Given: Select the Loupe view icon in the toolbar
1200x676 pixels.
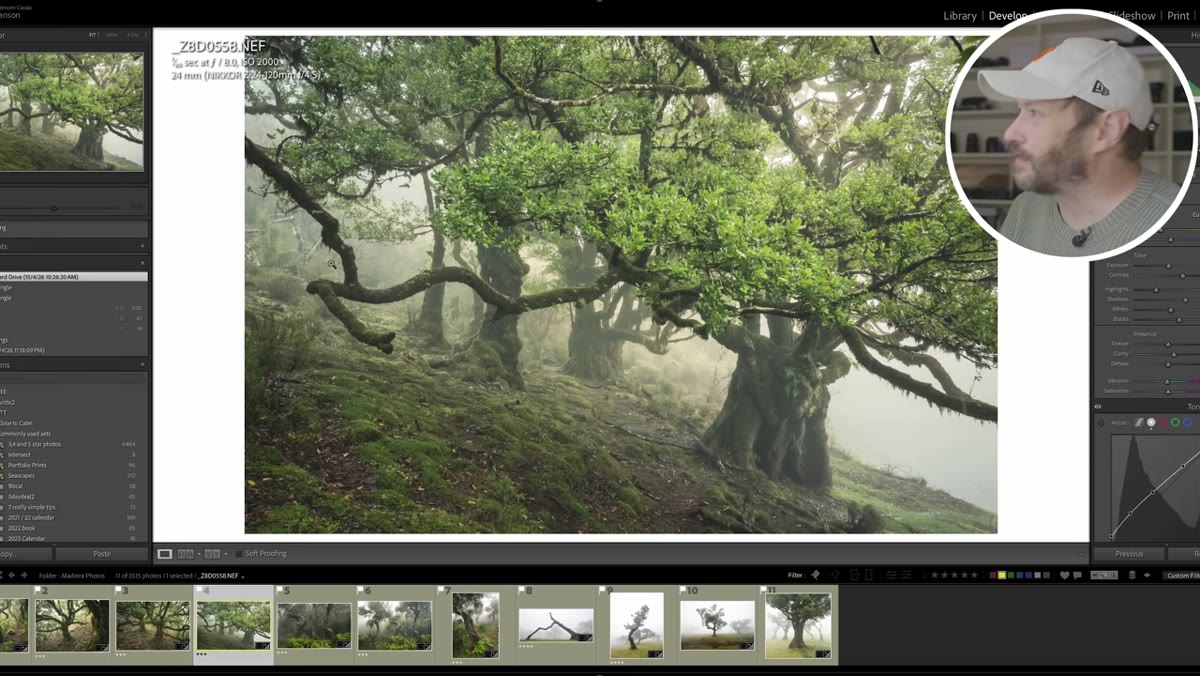Looking at the screenshot, I should (165, 553).
